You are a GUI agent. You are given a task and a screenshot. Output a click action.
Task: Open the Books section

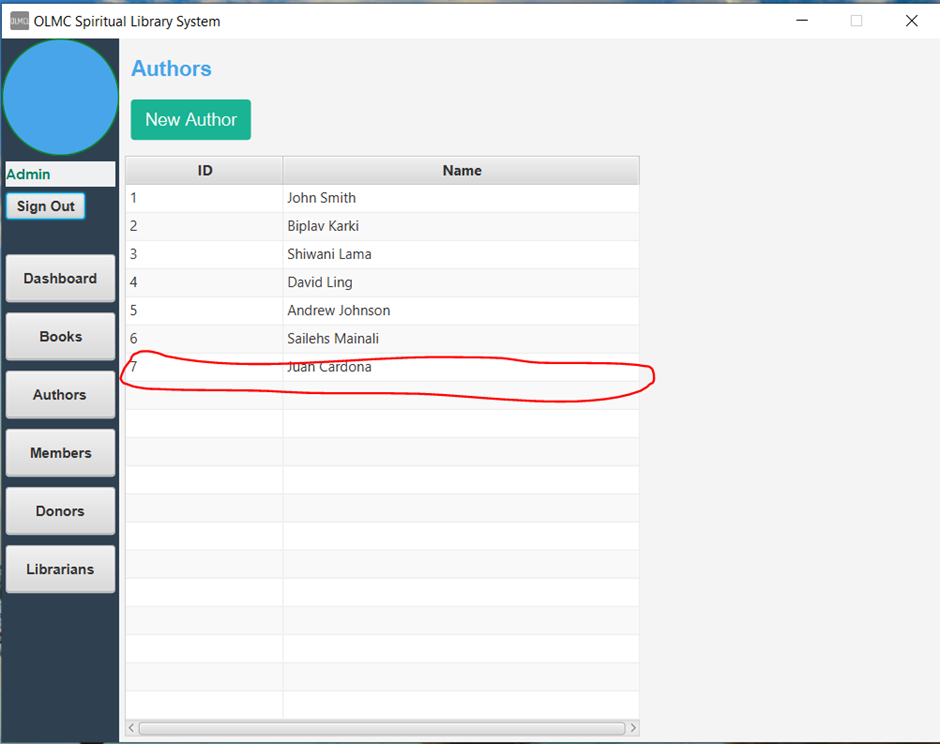point(60,336)
